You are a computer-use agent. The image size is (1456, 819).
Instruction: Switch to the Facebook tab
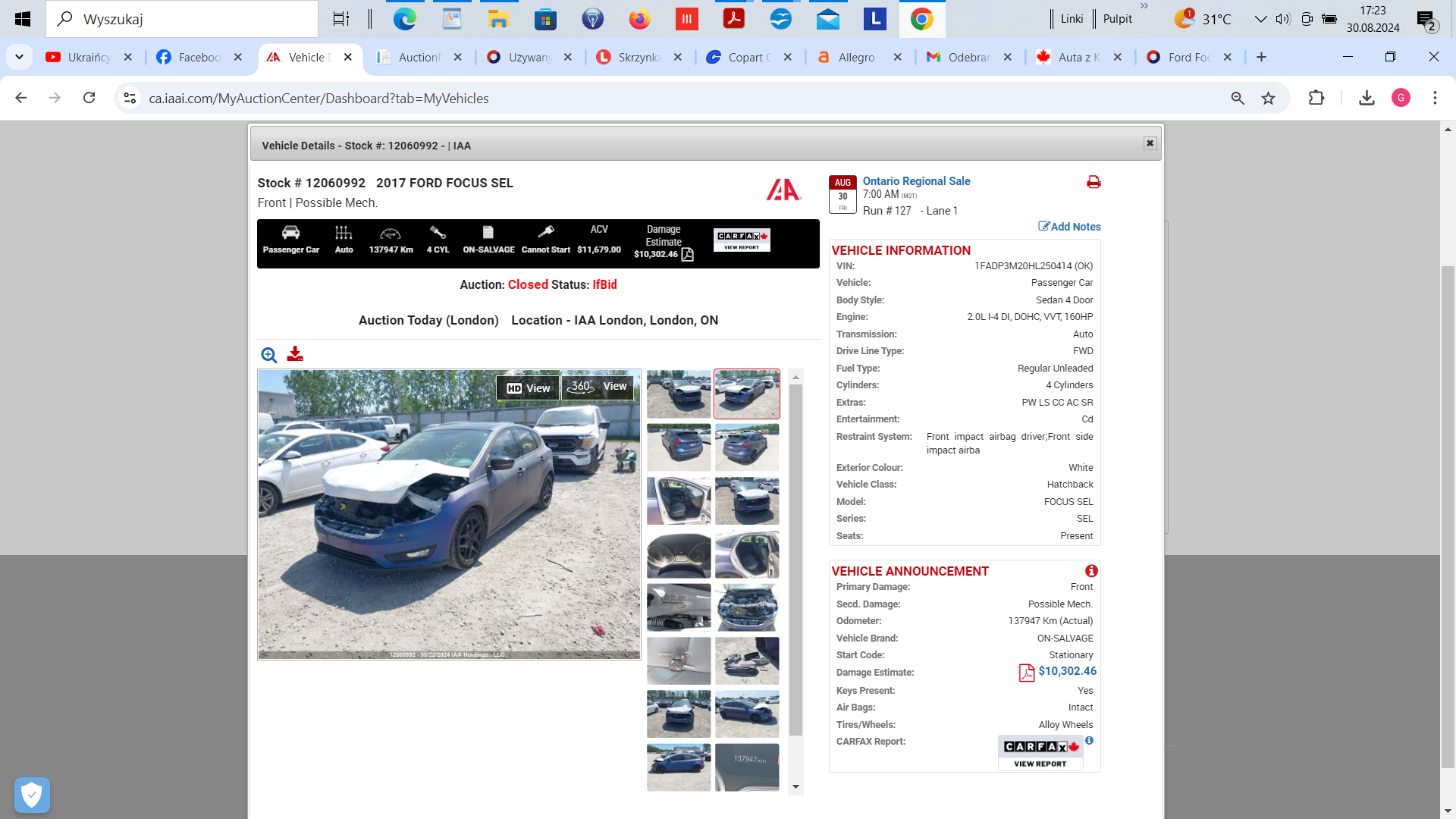[x=199, y=57]
